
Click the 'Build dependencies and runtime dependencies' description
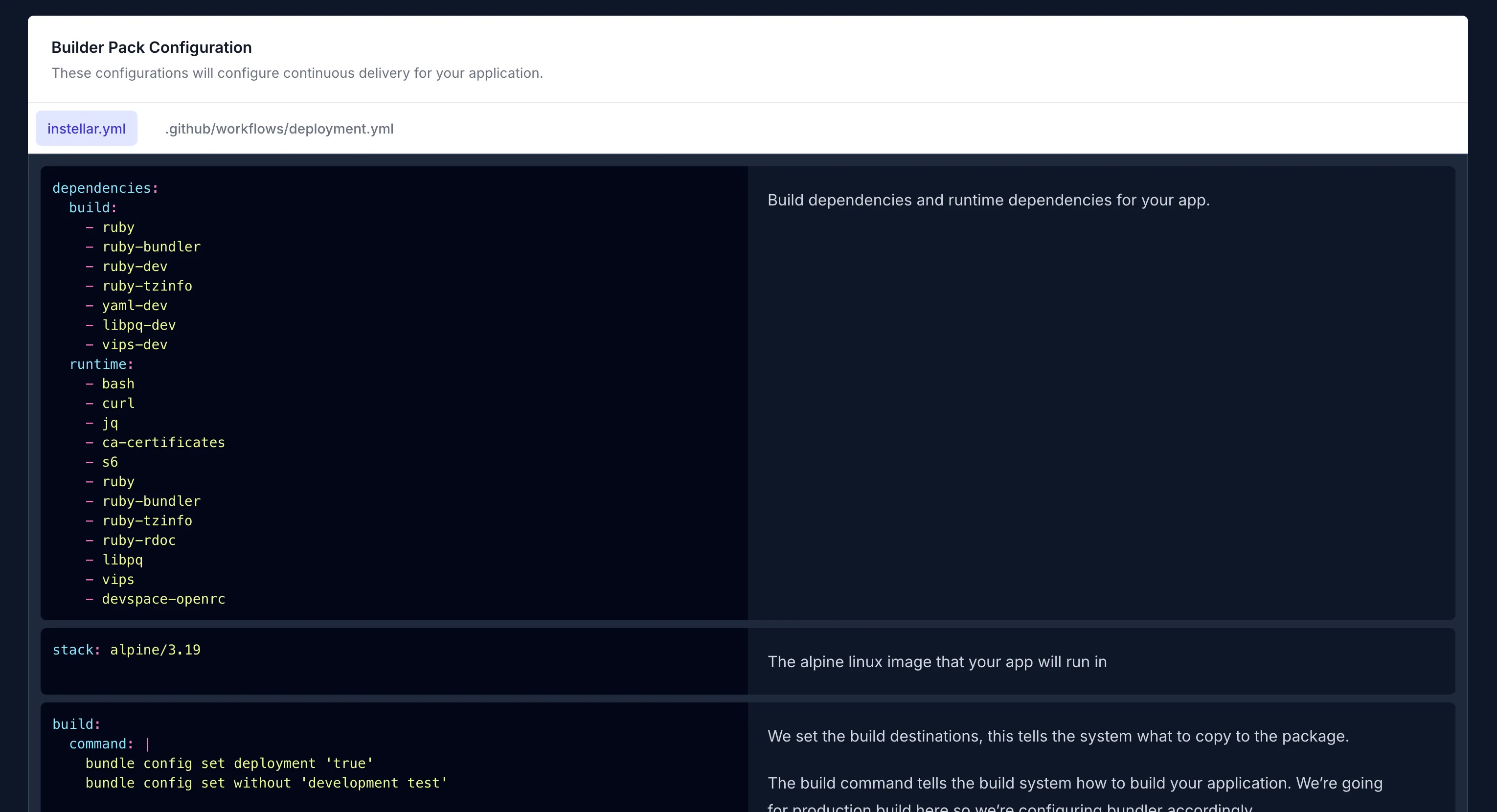(x=989, y=200)
